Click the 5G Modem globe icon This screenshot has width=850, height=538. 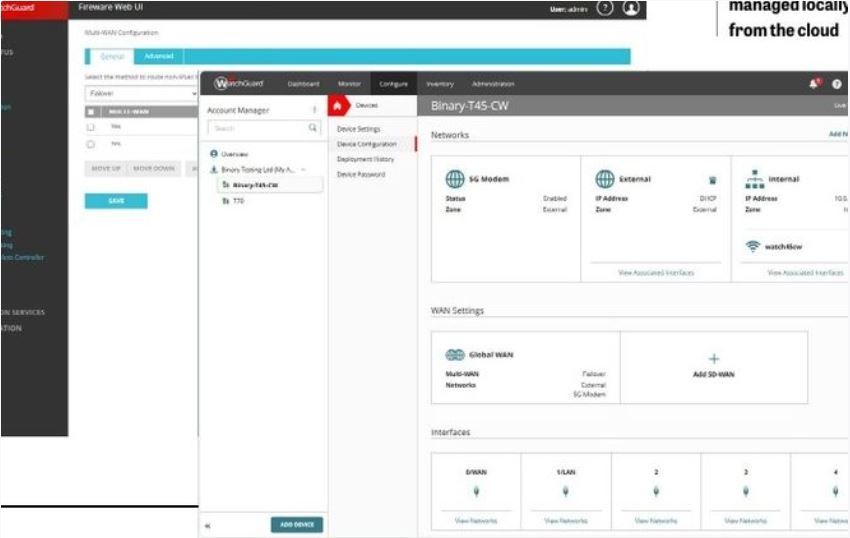pos(455,178)
